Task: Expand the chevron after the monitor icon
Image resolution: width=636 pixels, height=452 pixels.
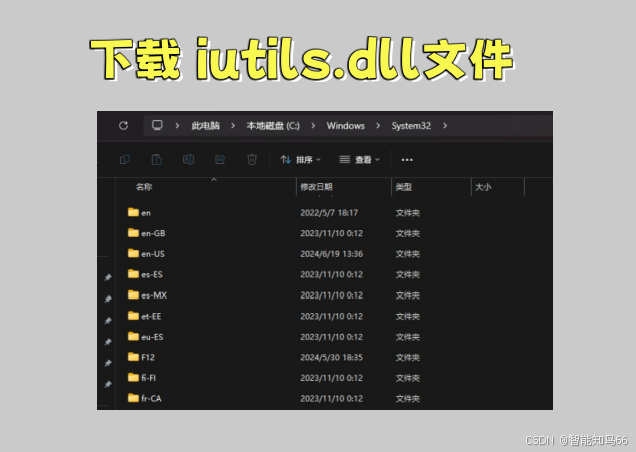Action: pyautogui.click(x=177, y=126)
